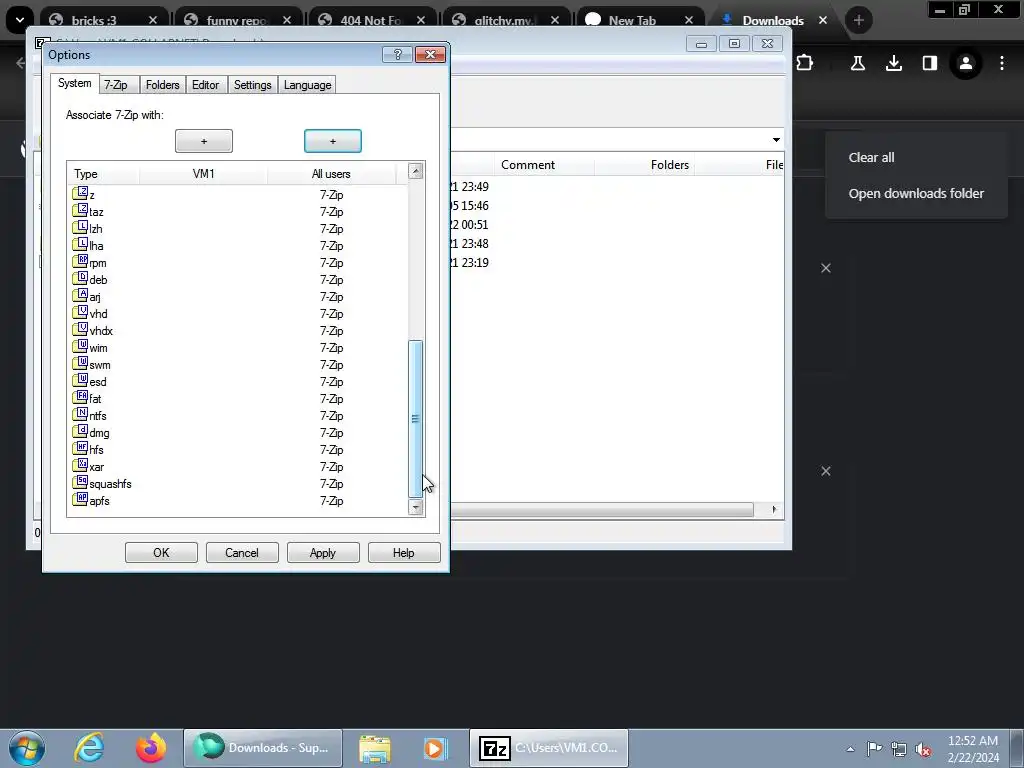
Task: Click the esd file type icon
Action: pos(80,381)
